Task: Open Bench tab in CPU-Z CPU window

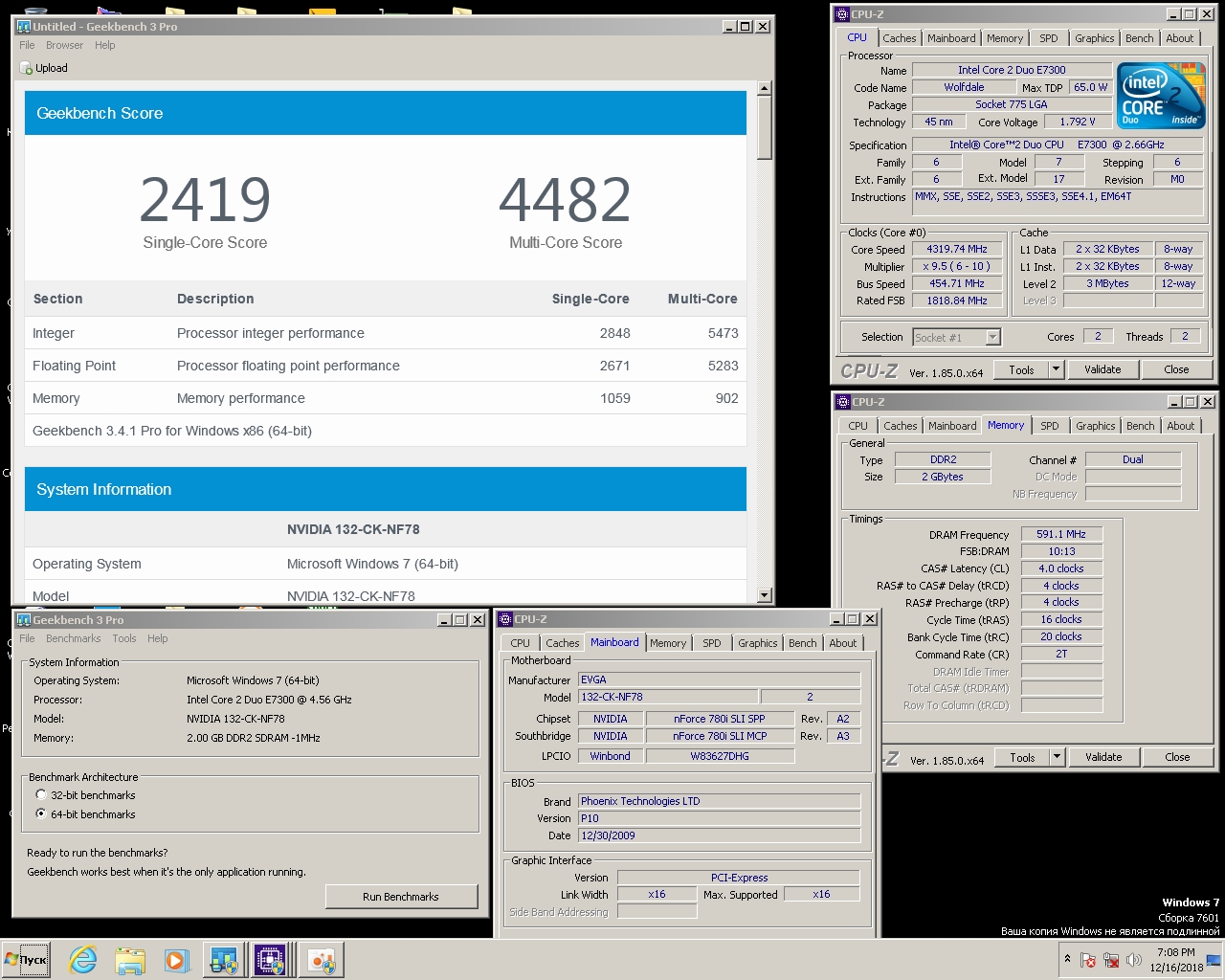Action: [x=1139, y=38]
